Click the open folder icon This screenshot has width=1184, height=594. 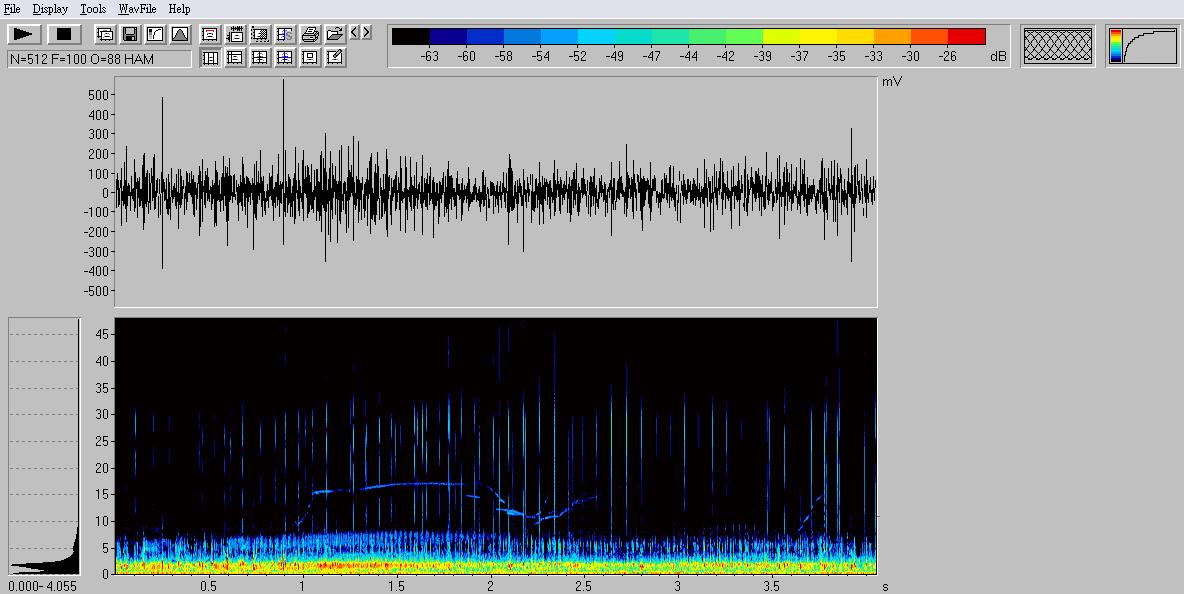pyautogui.click(x=335, y=34)
